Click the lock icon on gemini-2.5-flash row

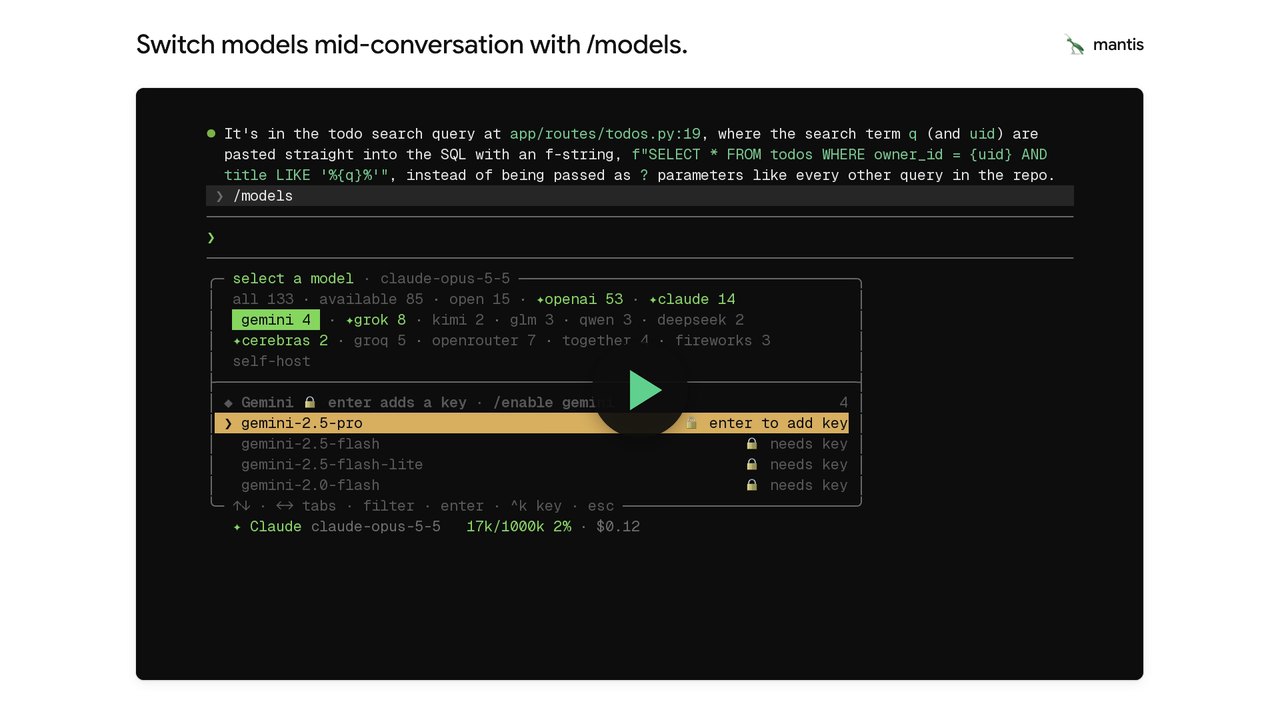[752, 444]
